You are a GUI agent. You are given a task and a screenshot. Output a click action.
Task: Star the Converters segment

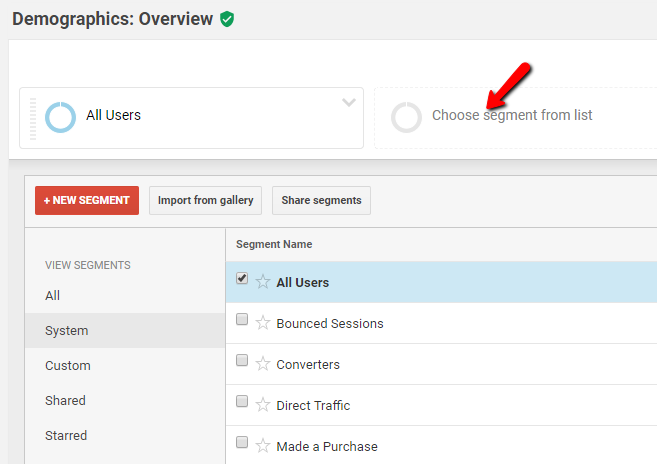pyautogui.click(x=263, y=364)
